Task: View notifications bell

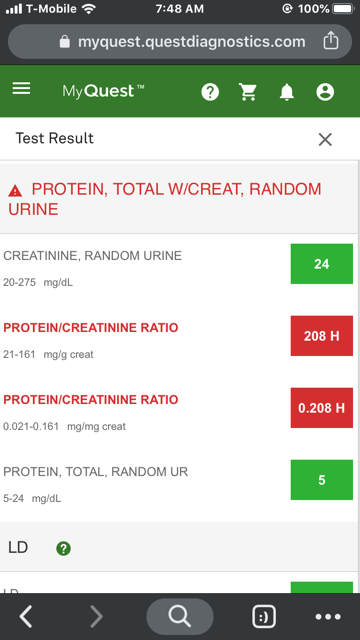Action: (287, 92)
